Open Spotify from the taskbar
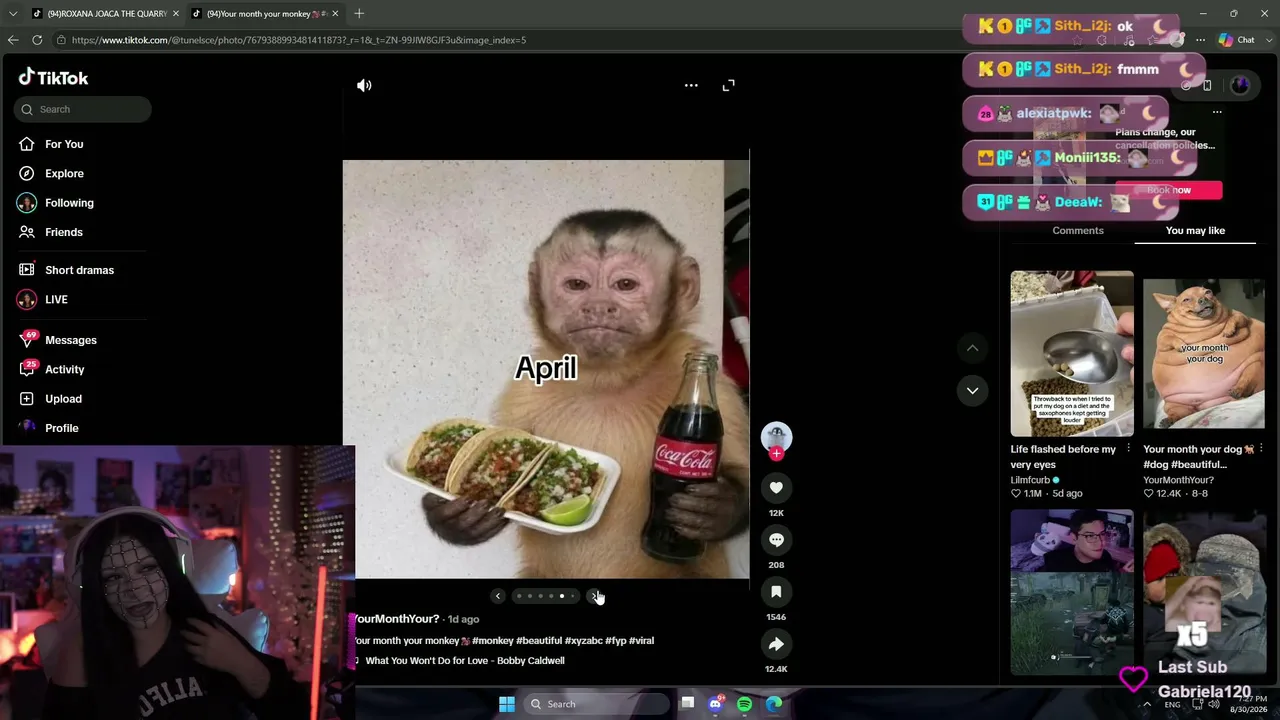 click(744, 704)
